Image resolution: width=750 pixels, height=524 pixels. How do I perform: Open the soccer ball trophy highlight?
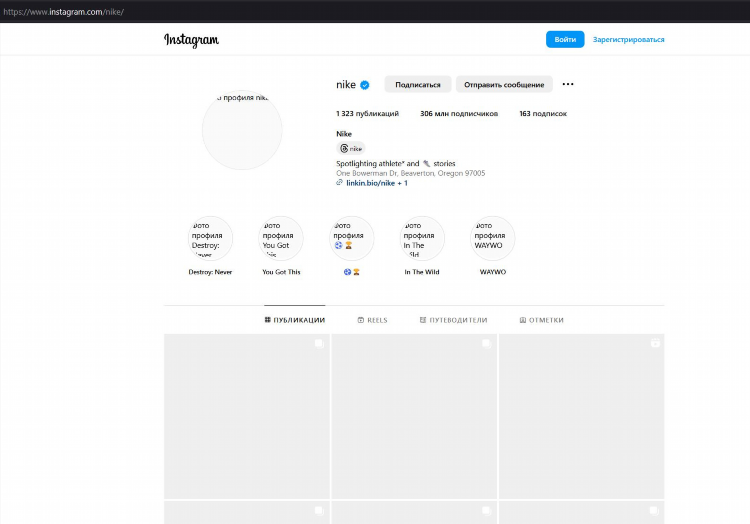352,238
